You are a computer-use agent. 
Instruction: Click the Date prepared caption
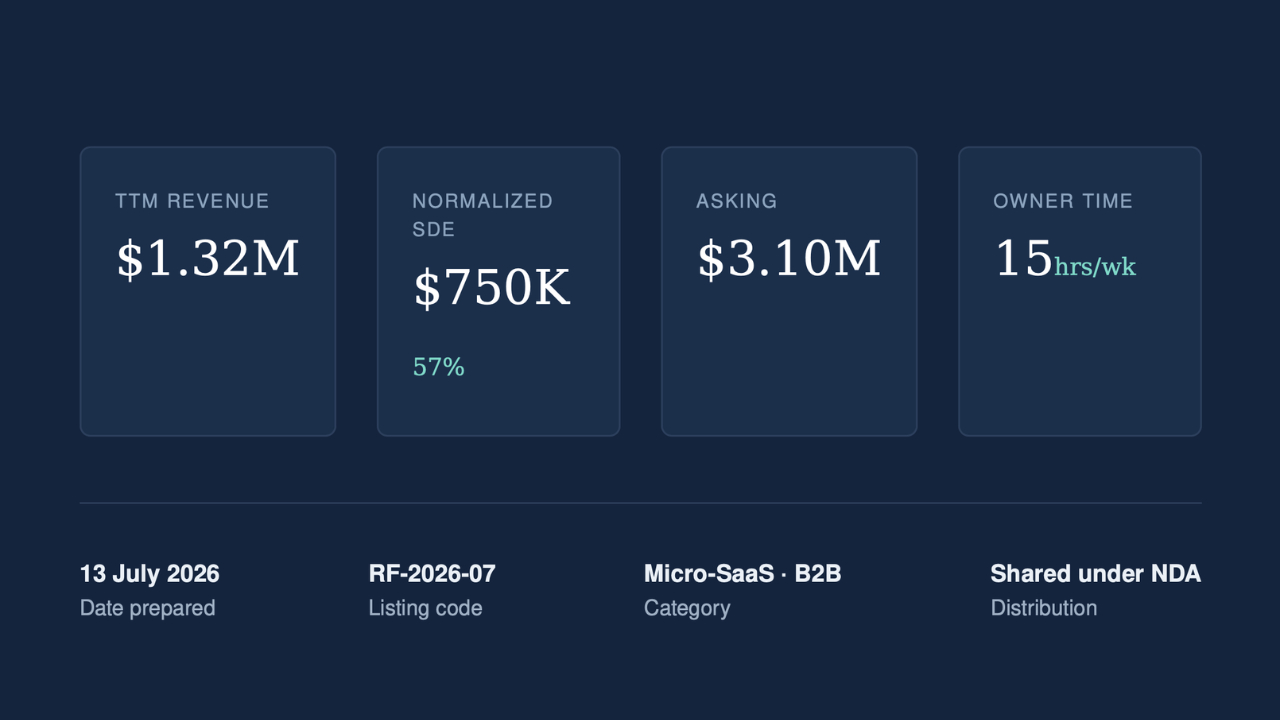pos(148,608)
